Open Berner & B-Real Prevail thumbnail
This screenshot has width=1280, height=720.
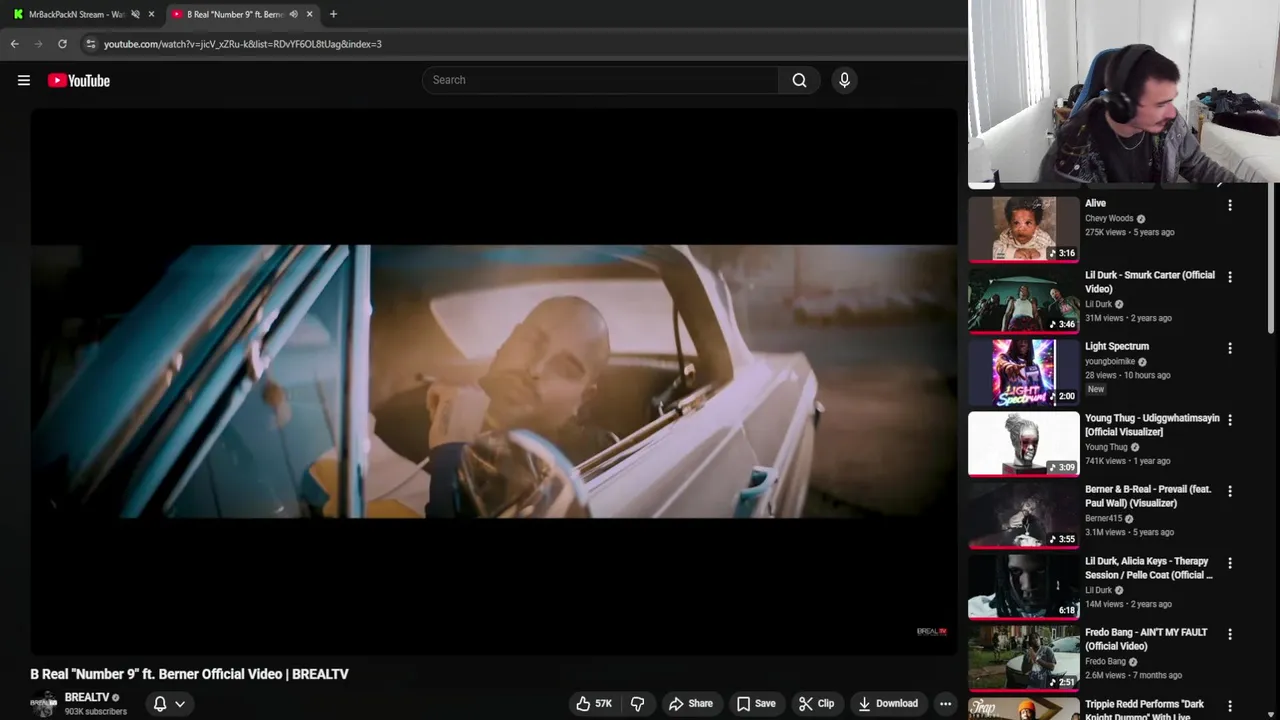1024,516
